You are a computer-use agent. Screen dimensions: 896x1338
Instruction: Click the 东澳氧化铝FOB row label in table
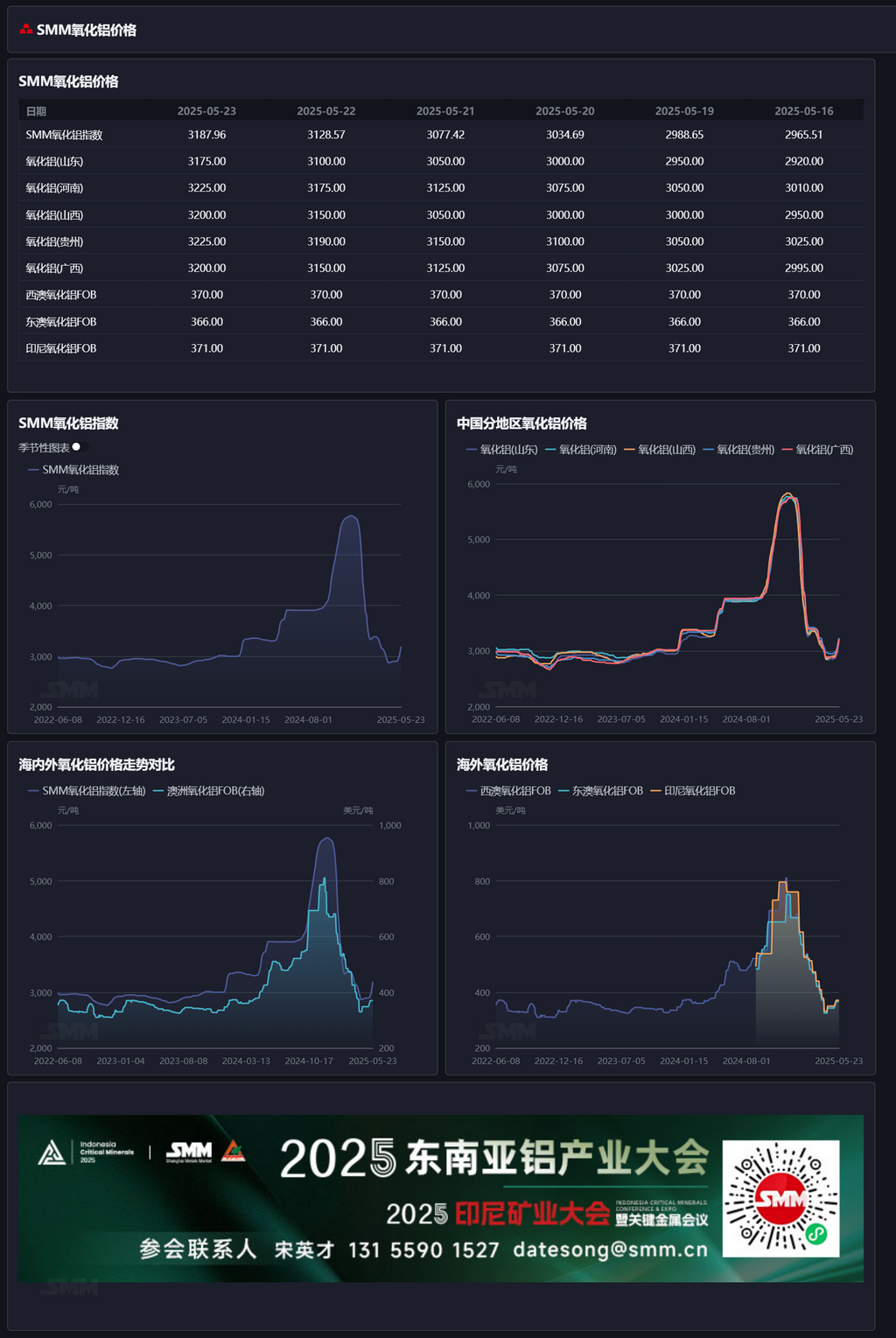point(61,322)
